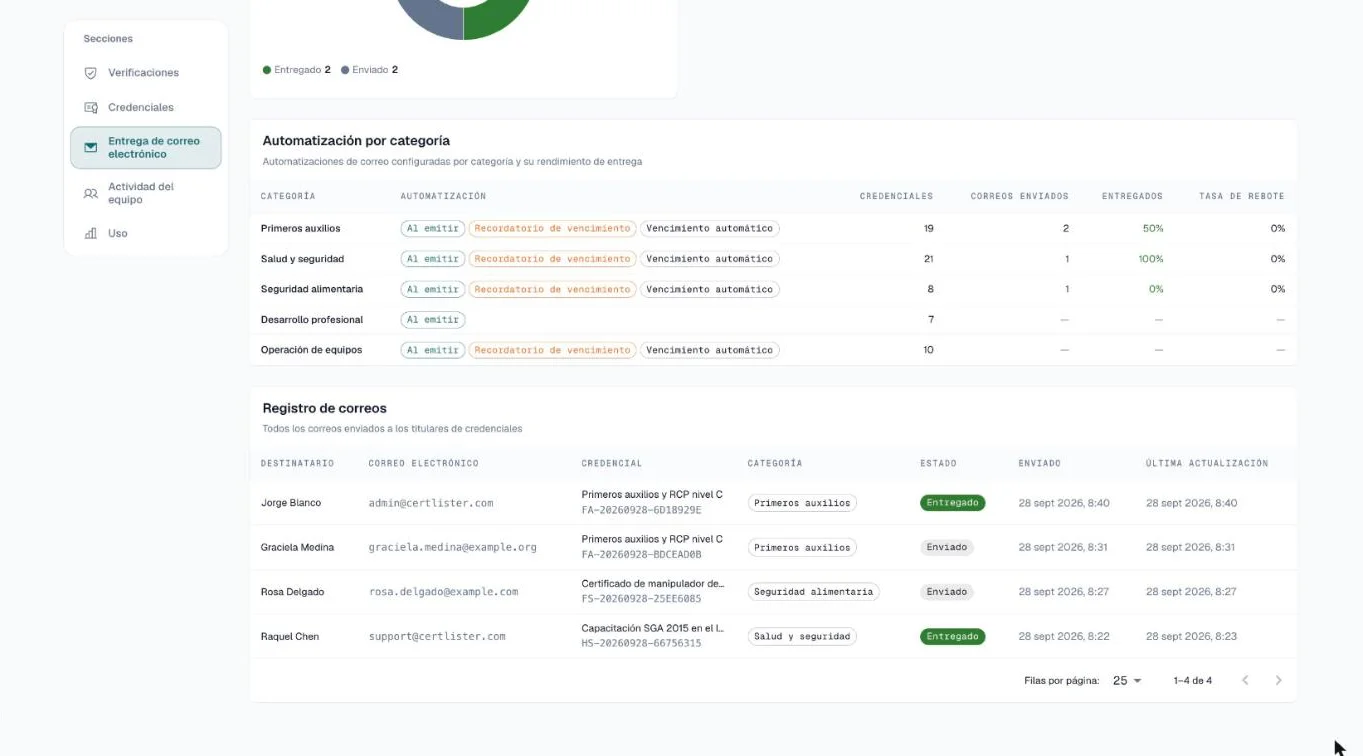Click Jorge Blanco recipient name
Viewport: 1363px width, 756px height.
pos(291,503)
